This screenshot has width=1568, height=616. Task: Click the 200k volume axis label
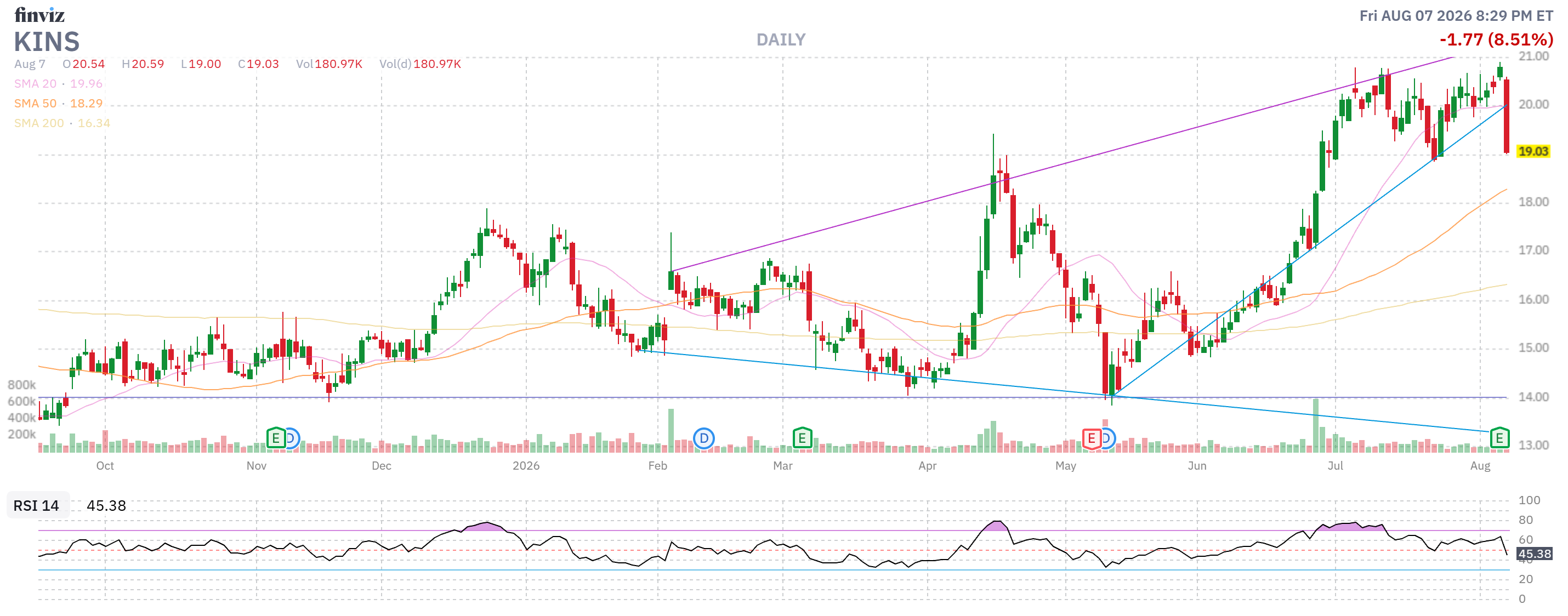pyautogui.click(x=21, y=434)
